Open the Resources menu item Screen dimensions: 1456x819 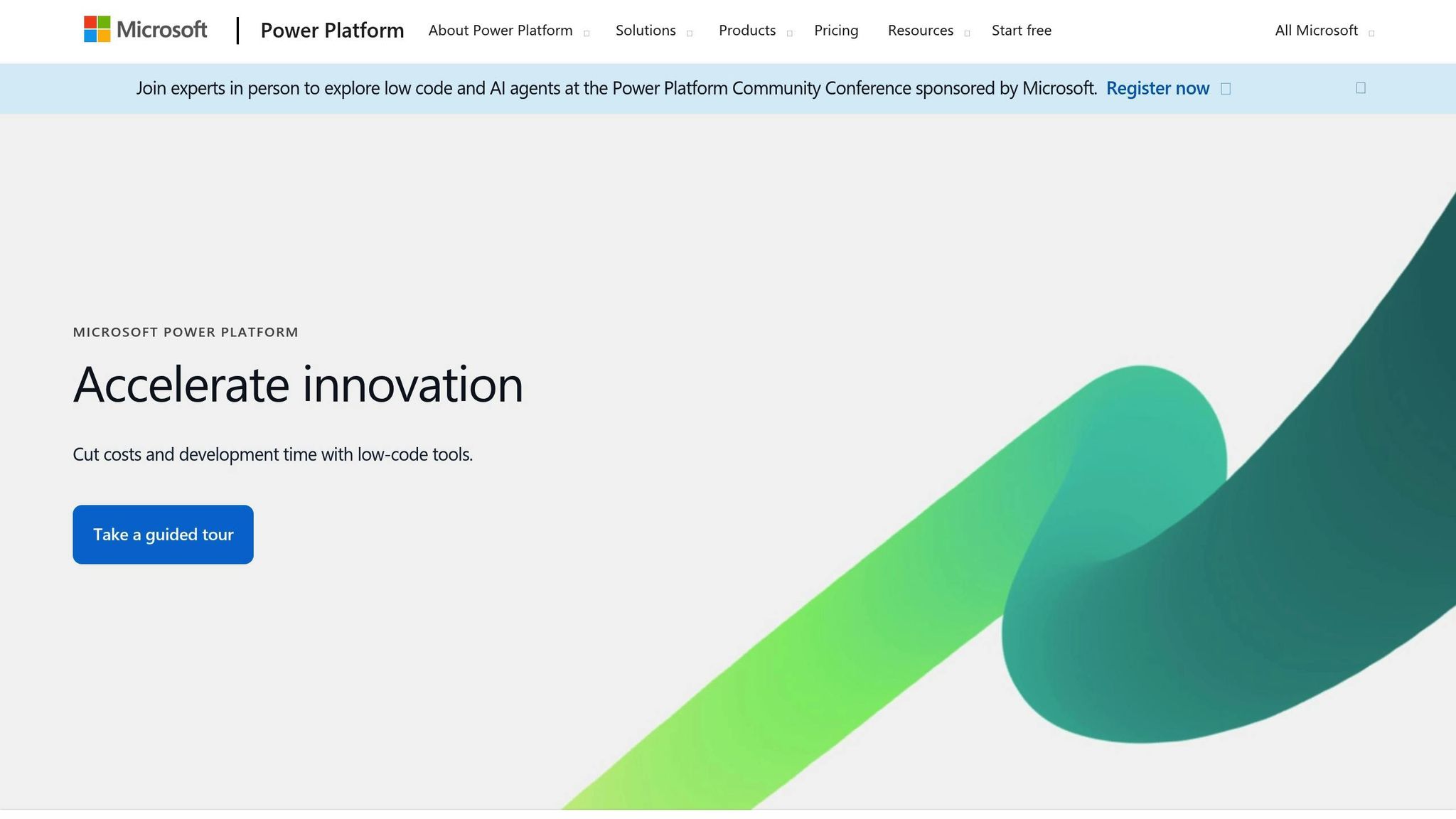point(920,31)
